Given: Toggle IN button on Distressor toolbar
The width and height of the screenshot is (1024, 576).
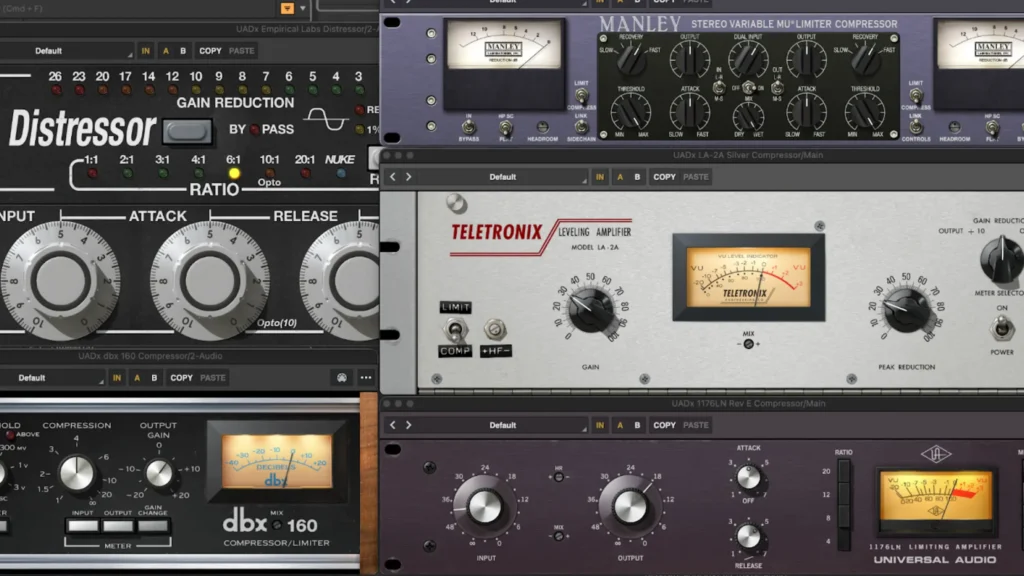Looking at the screenshot, I should (145, 51).
